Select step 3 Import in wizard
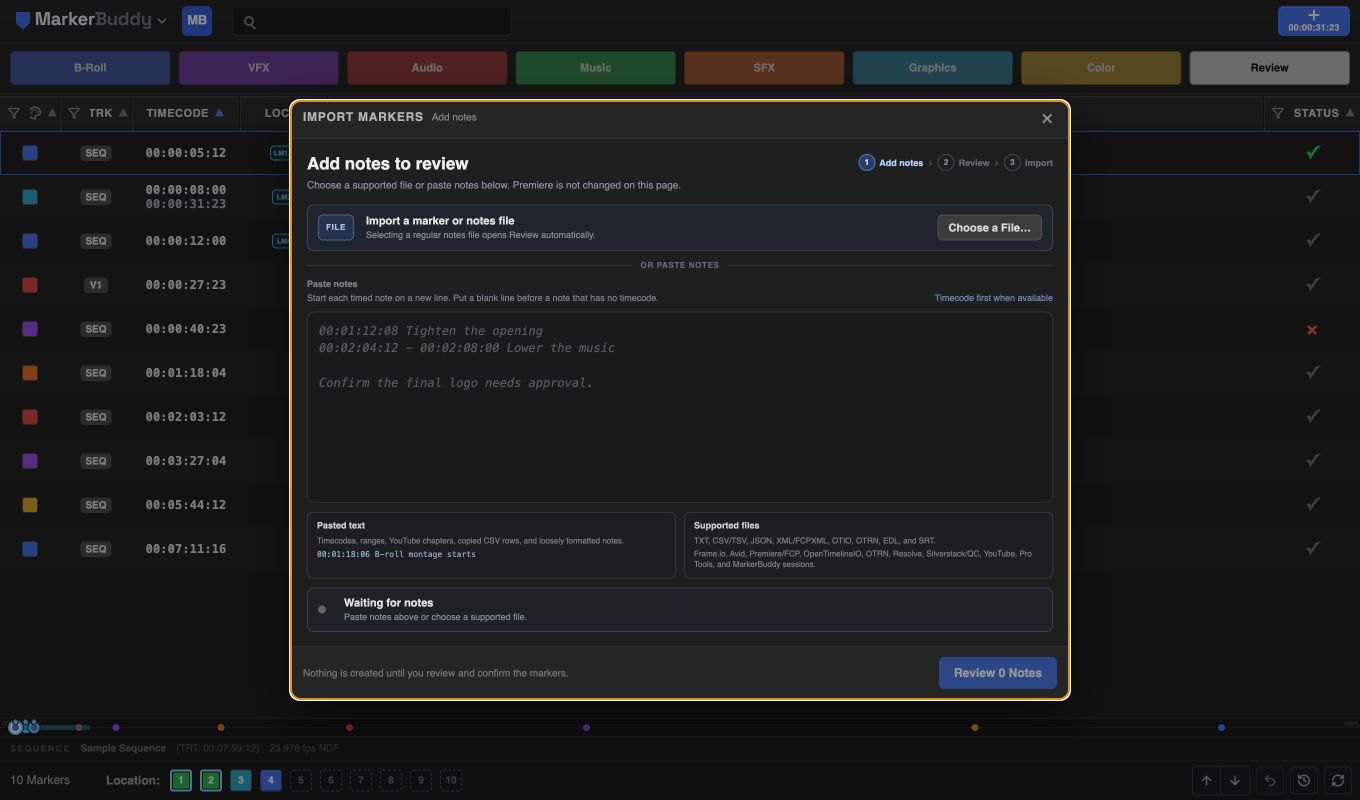Image resolution: width=1360 pixels, height=800 pixels. click(1029, 162)
